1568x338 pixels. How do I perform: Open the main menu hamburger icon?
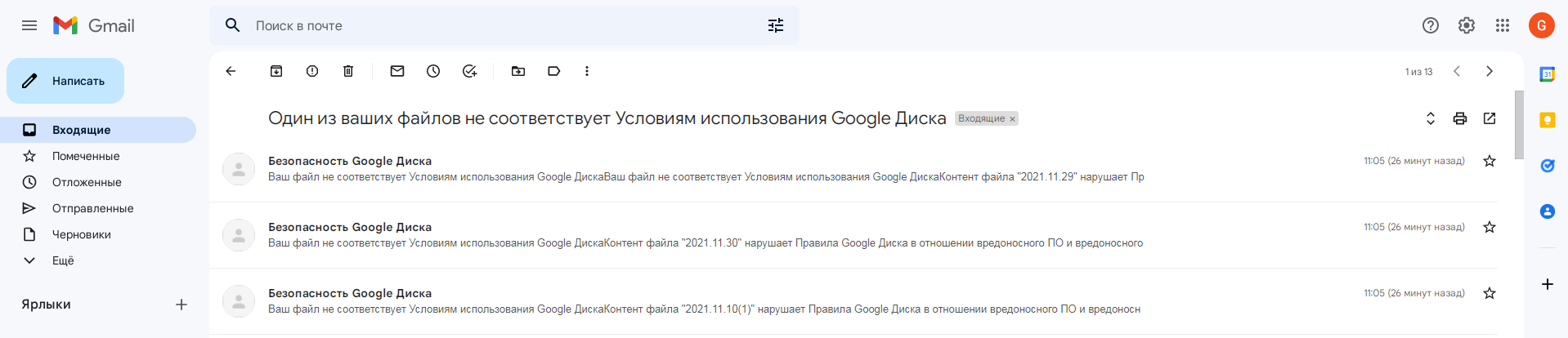[29, 25]
